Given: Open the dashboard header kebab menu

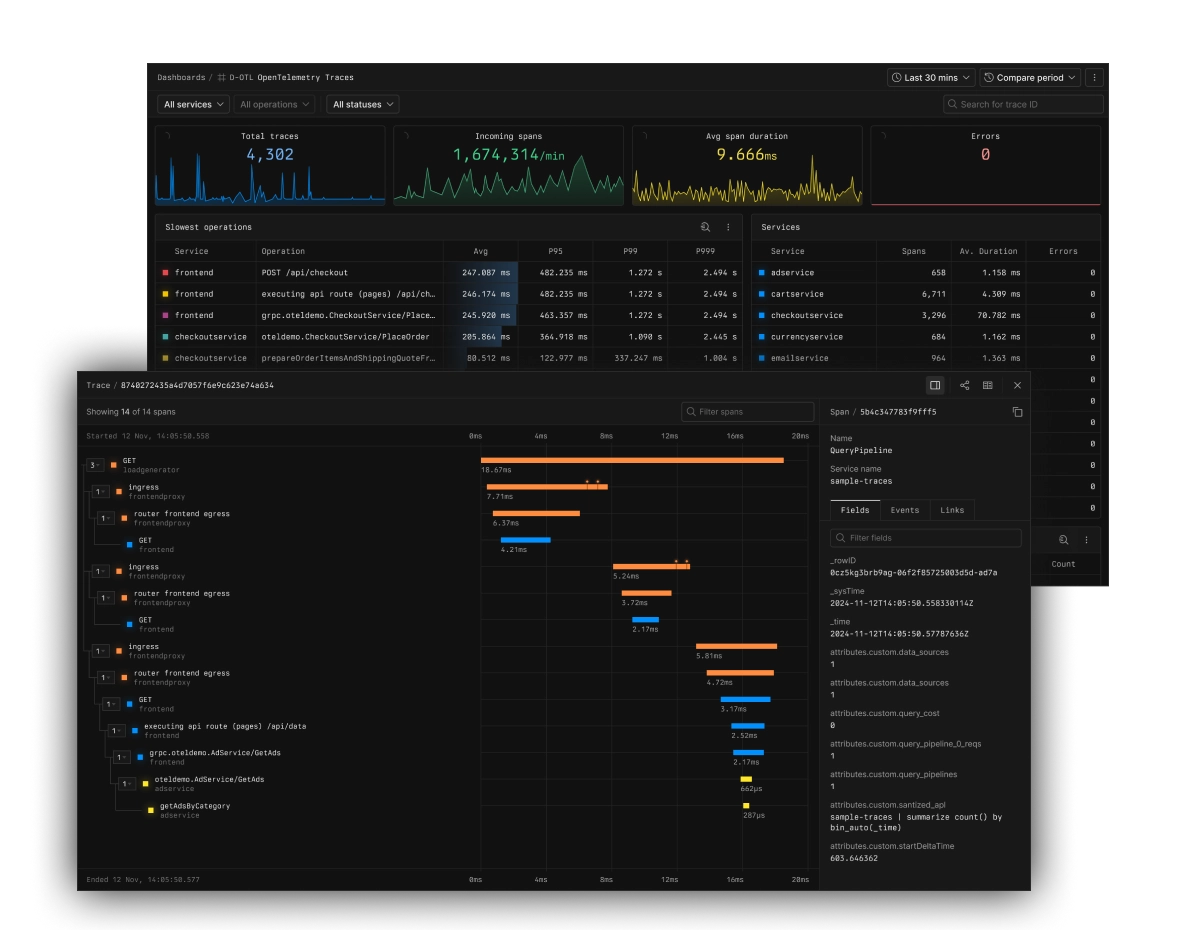Looking at the screenshot, I should [x=1095, y=77].
